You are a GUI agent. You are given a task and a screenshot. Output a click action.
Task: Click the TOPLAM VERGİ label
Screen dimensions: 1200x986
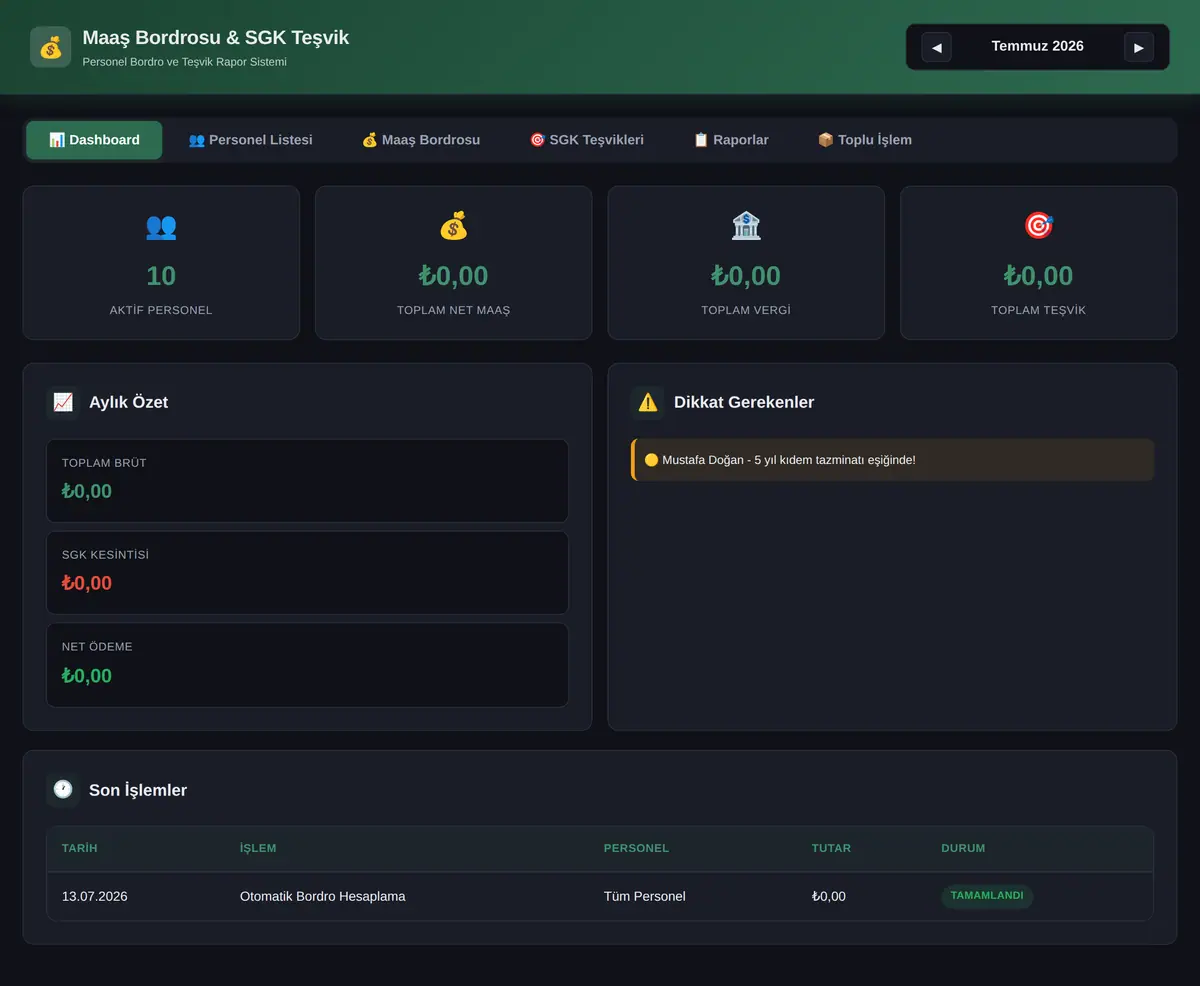746,310
